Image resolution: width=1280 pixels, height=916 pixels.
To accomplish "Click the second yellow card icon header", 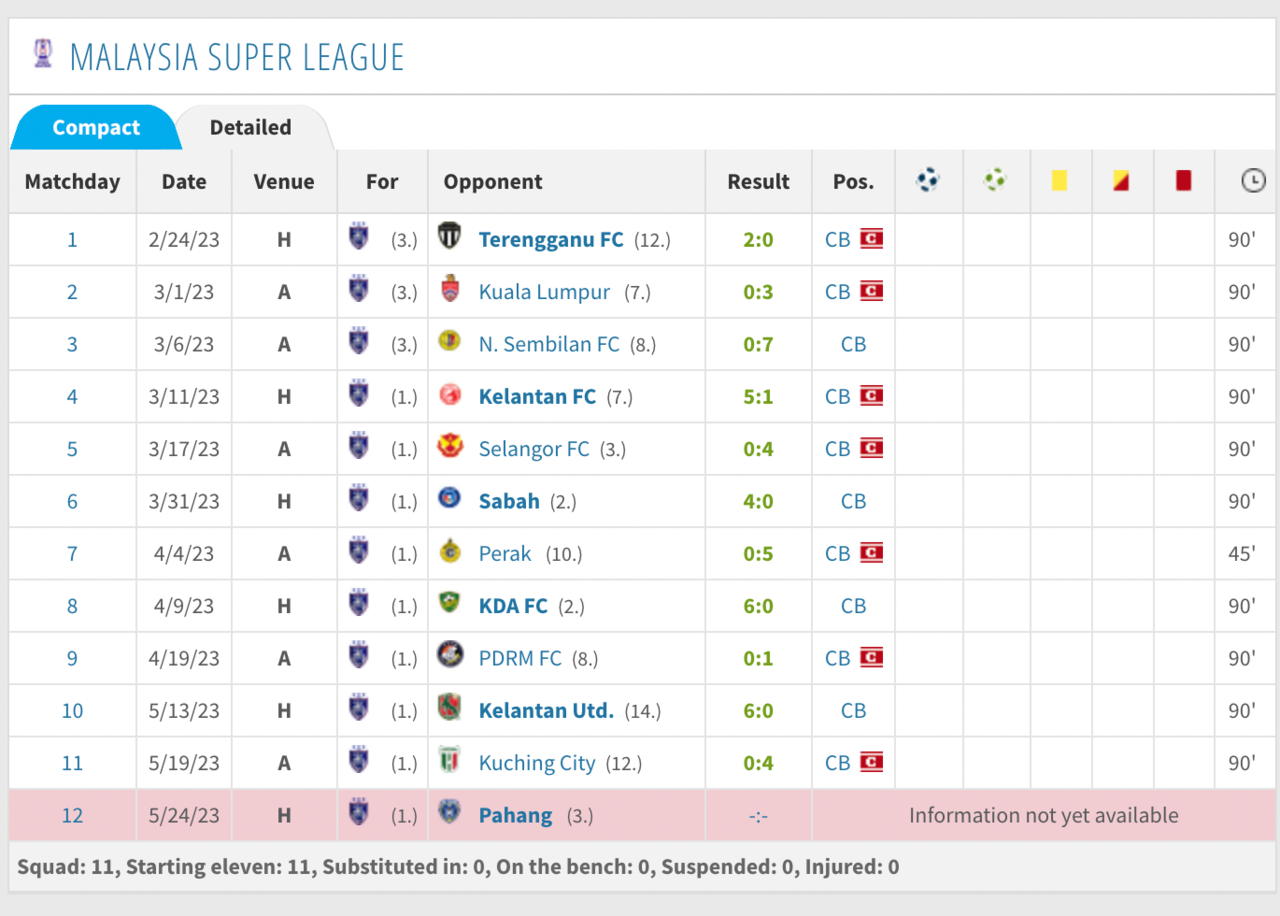I will click(1121, 181).
